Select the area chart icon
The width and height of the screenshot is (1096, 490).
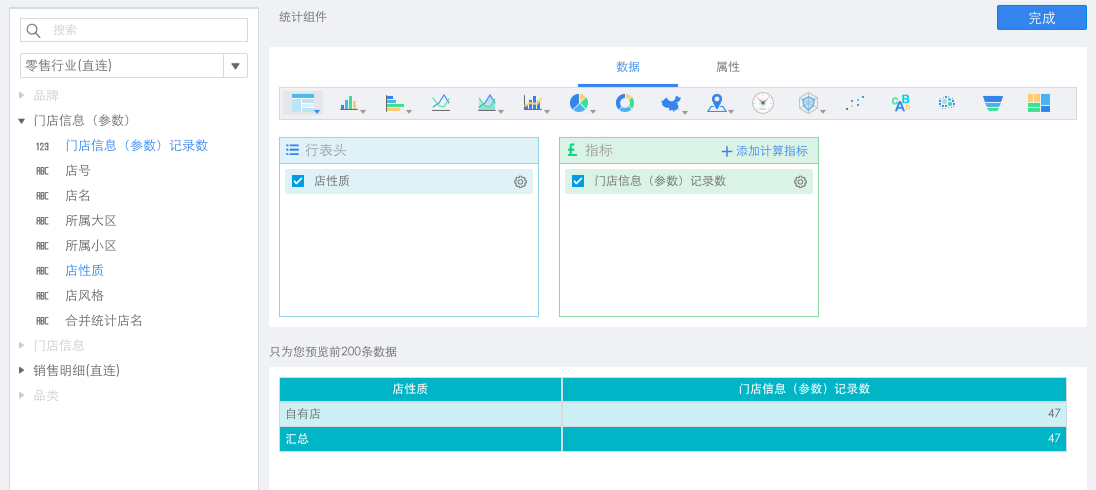click(486, 103)
